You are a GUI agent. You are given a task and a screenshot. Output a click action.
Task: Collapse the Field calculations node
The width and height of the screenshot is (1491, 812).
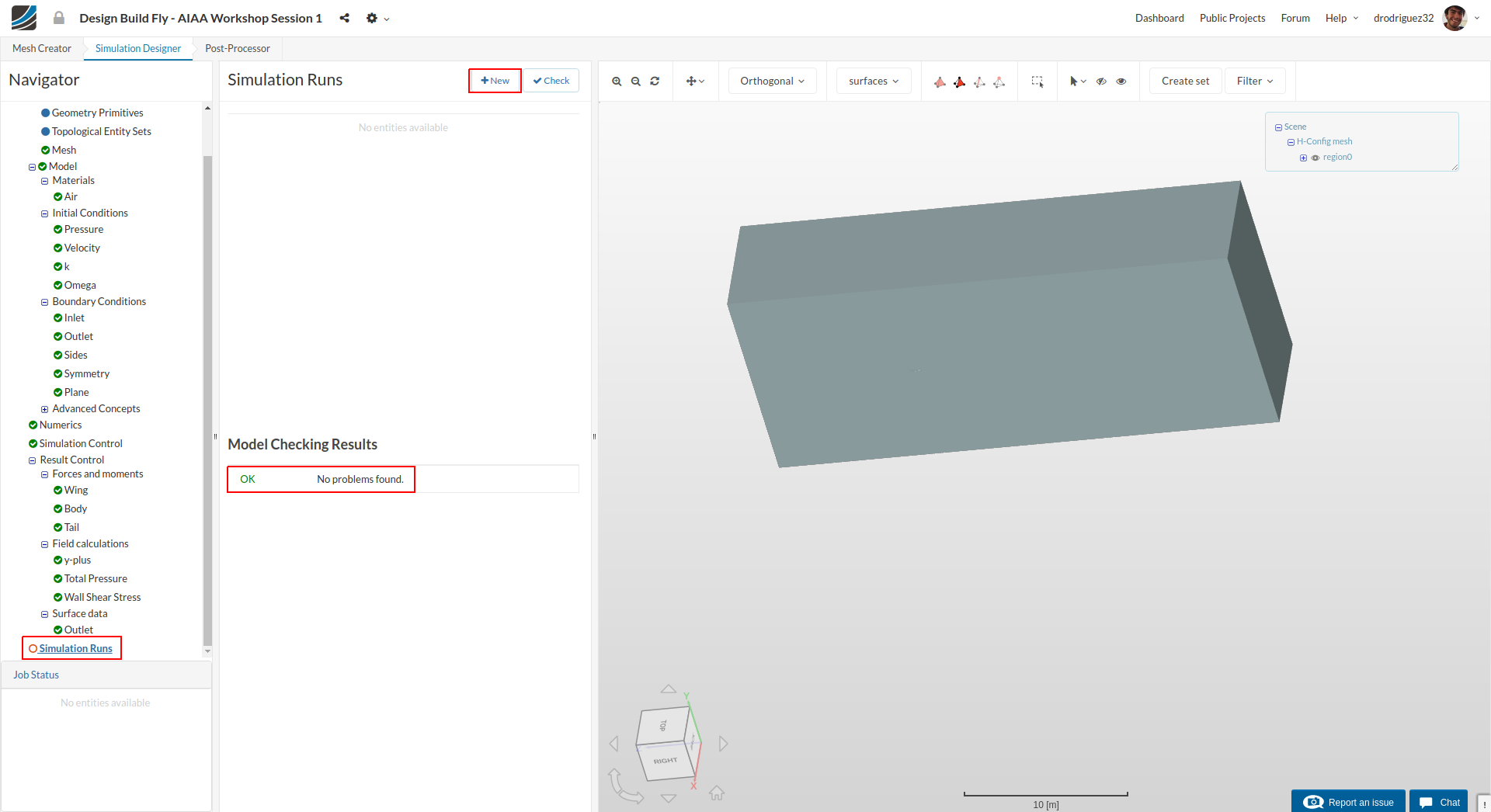coord(44,544)
